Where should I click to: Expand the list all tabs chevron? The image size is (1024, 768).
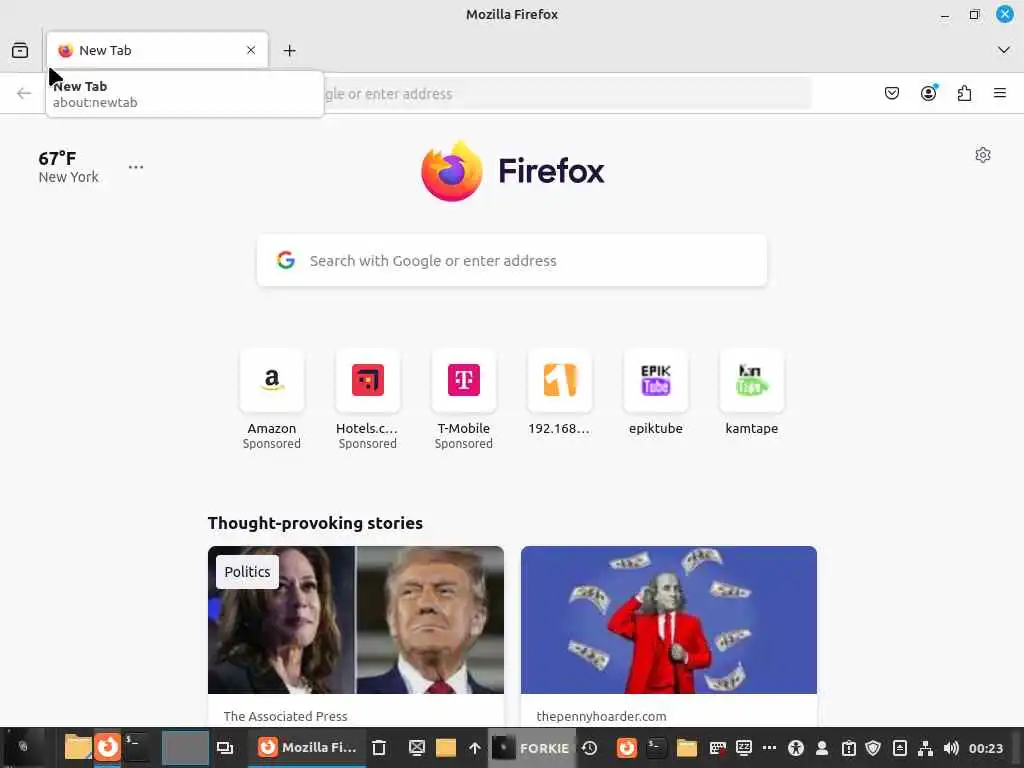tap(1004, 50)
